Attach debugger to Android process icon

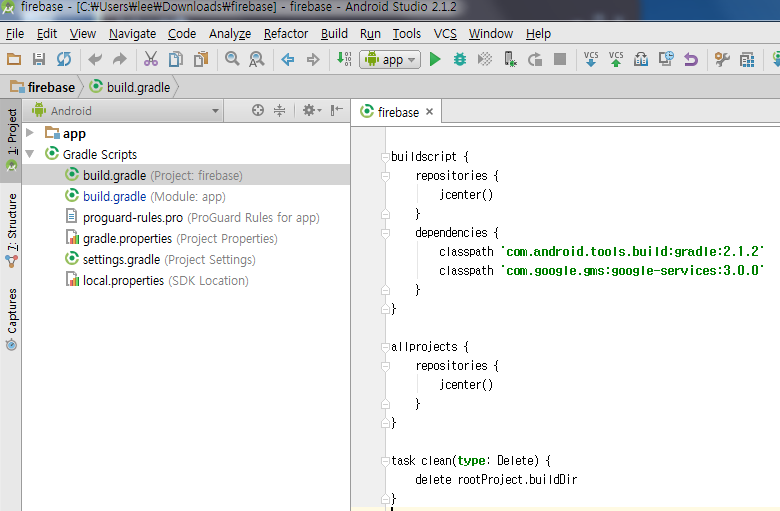pyautogui.click(x=510, y=59)
